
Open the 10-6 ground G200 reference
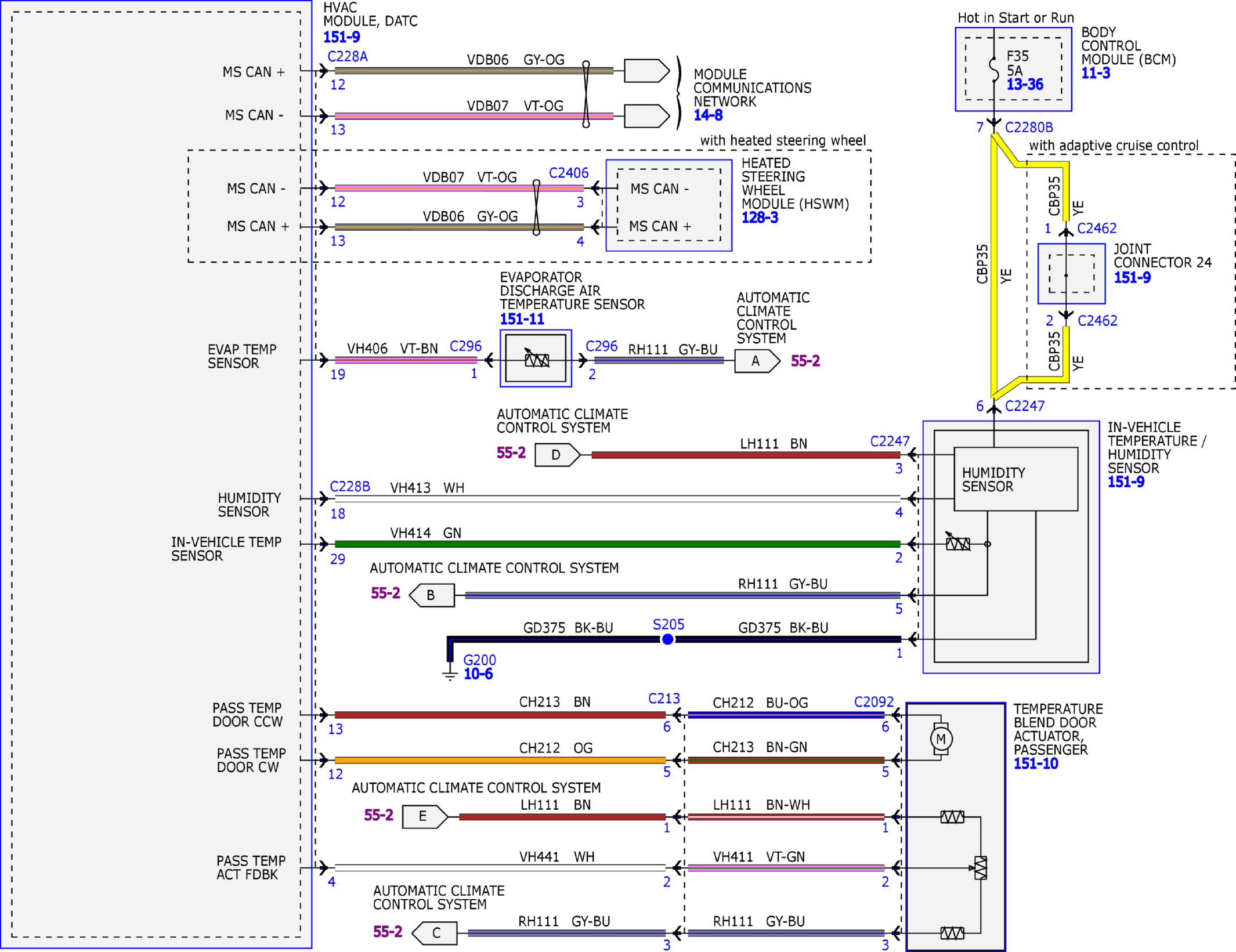[x=478, y=674]
